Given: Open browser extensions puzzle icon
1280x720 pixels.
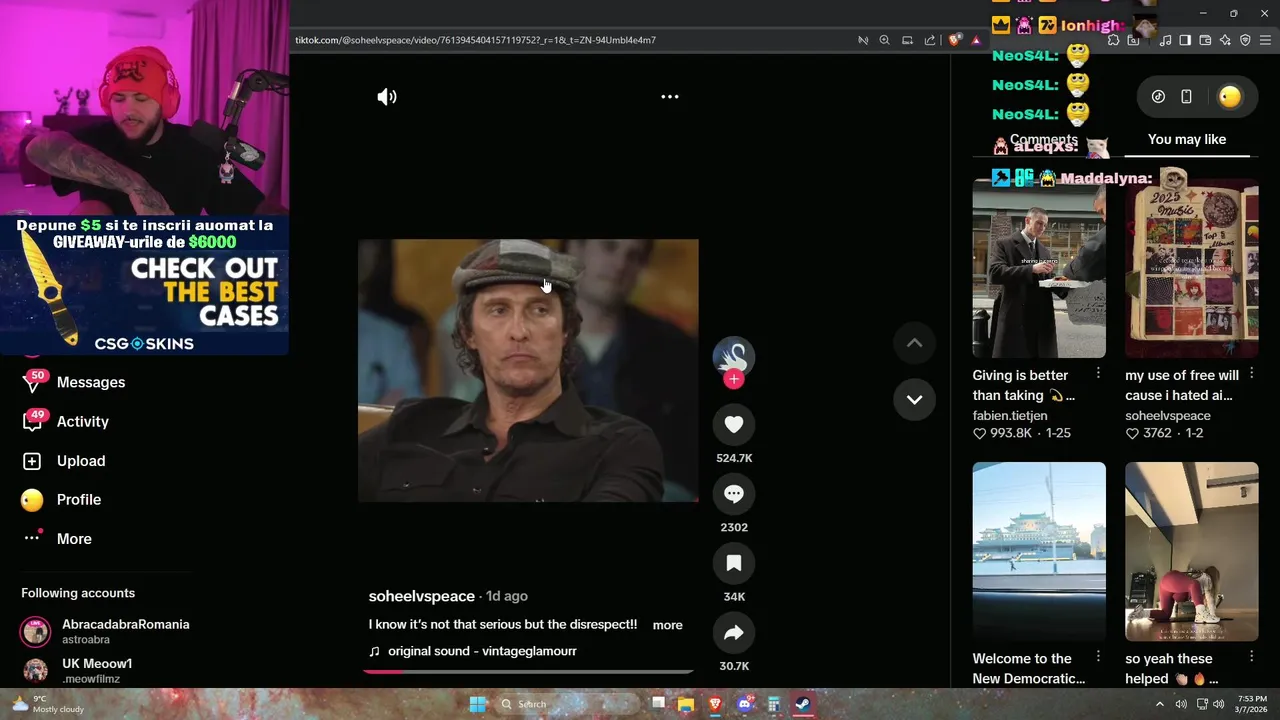Looking at the screenshot, I should point(1113,40).
